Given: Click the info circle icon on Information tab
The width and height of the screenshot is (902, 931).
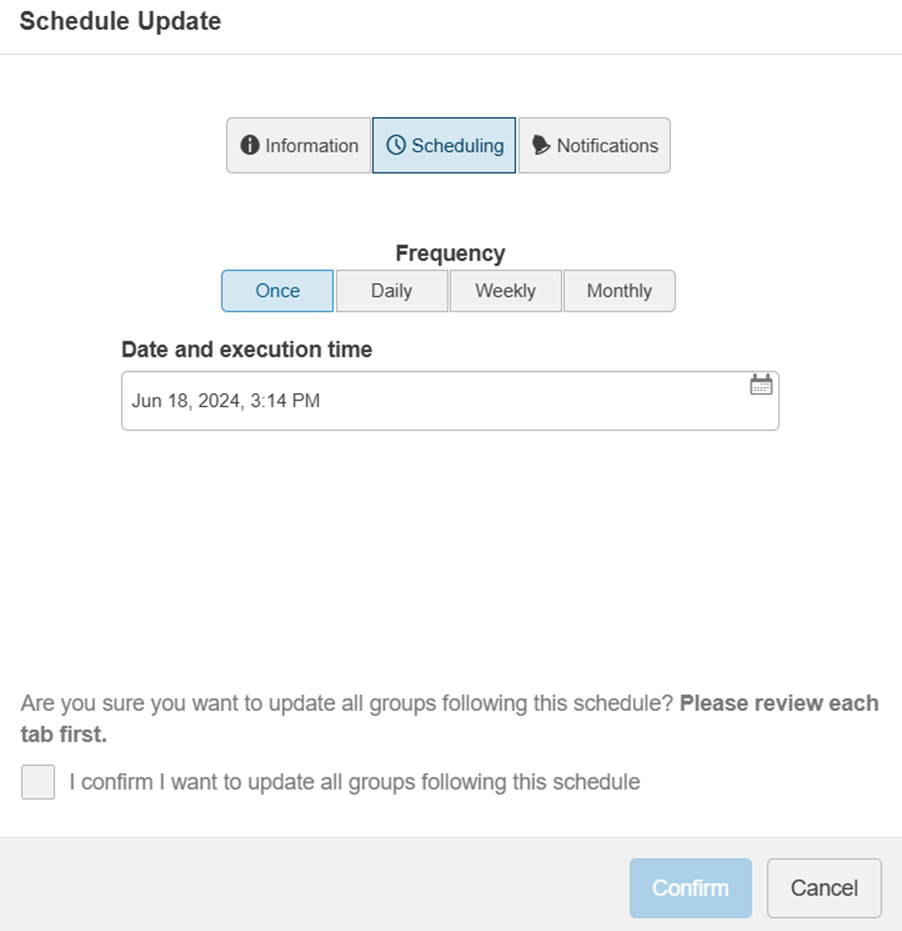Looking at the screenshot, I should (x=250, y=146).
